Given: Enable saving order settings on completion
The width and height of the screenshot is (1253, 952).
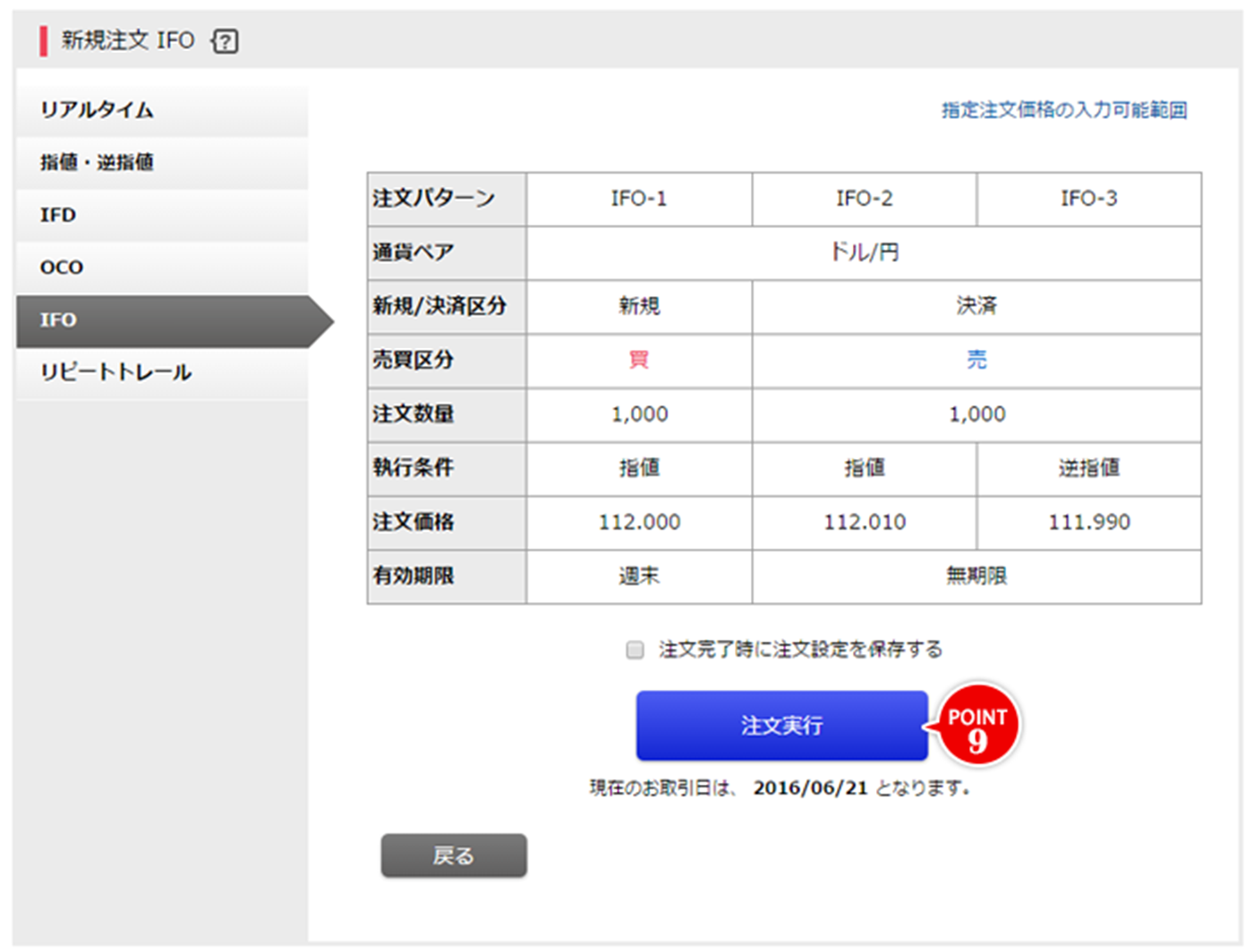Looking at the screenshot, I should (x=635, y=650).
